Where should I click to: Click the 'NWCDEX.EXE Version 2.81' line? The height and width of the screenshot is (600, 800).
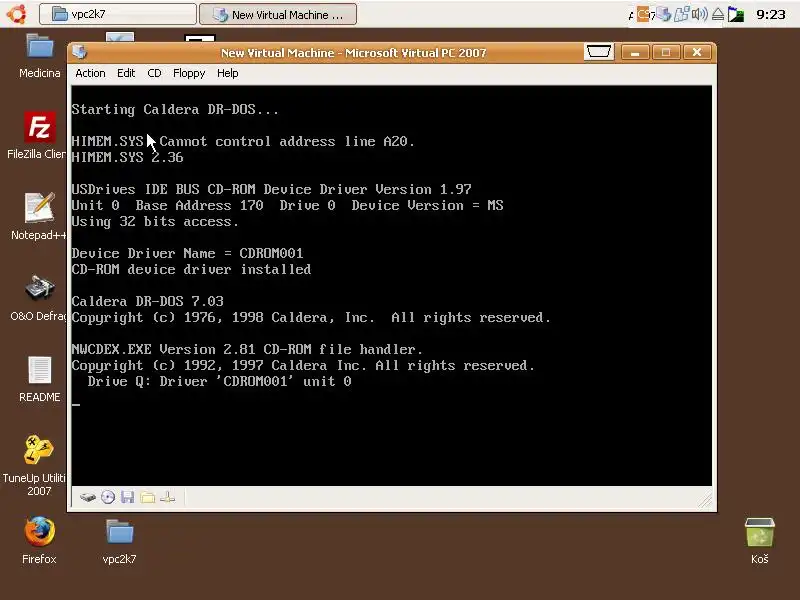(247, 349)
